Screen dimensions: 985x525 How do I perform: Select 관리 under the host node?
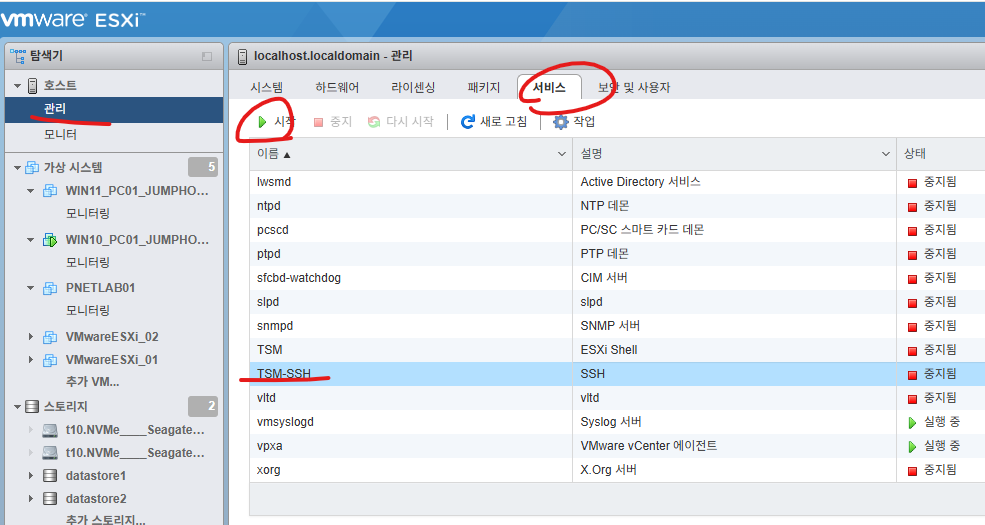coord(114,109)
